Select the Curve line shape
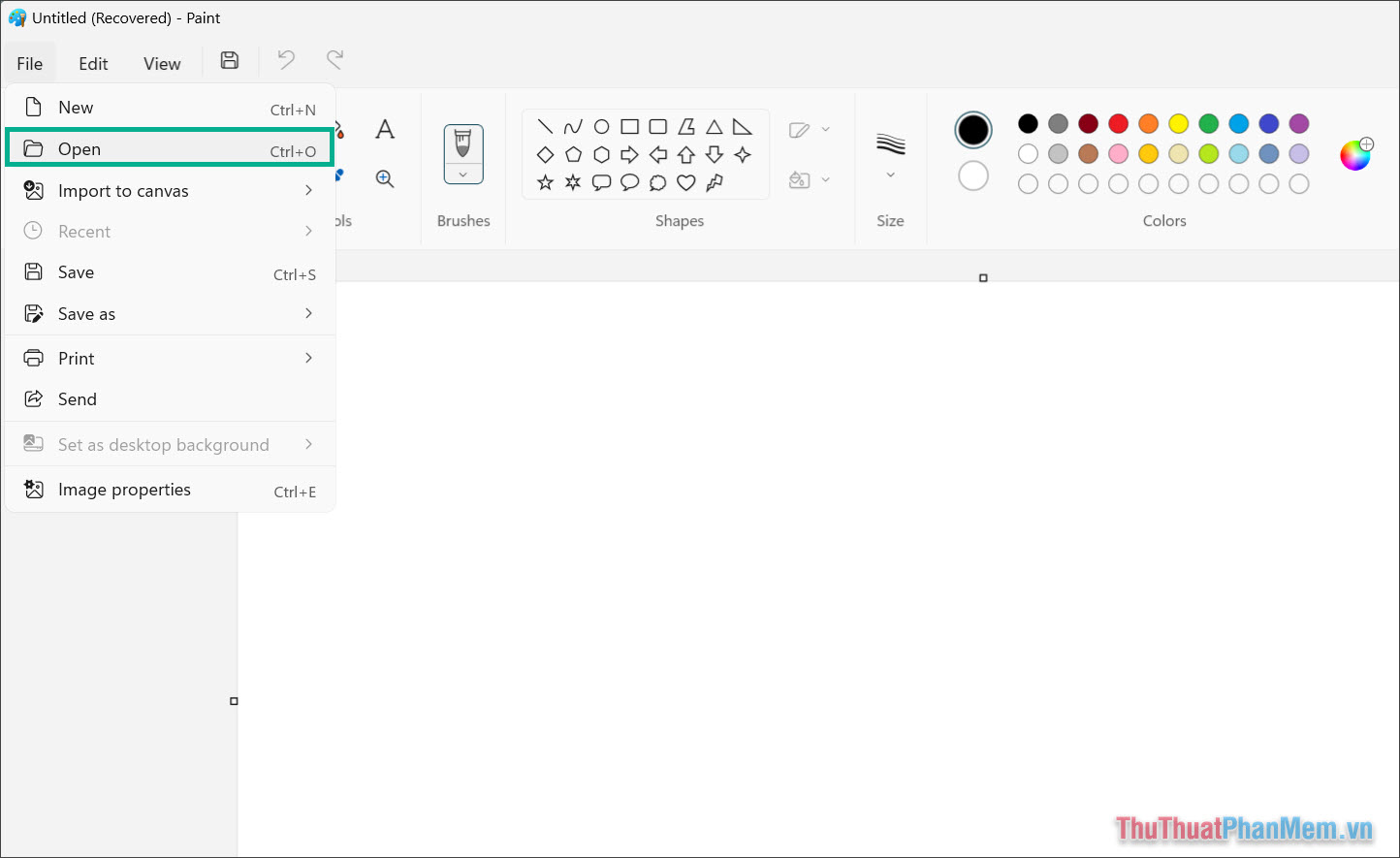 (x=573, y=126)
